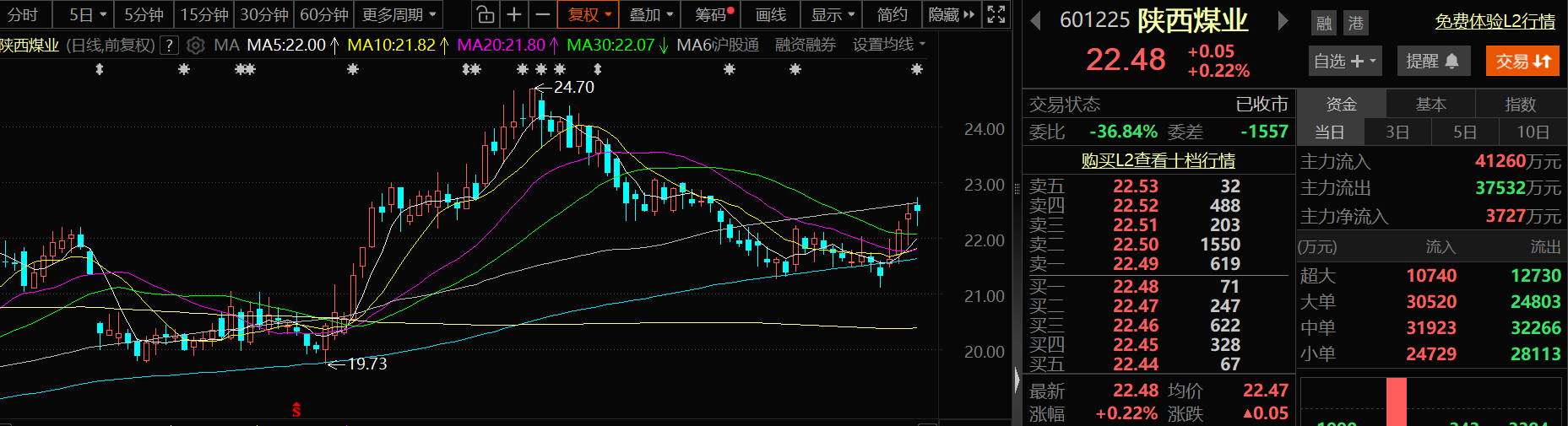This screenshot has width=1568, height=426.
Task: Zoom in chart with plus icon
Action: [x=513, y=14]
